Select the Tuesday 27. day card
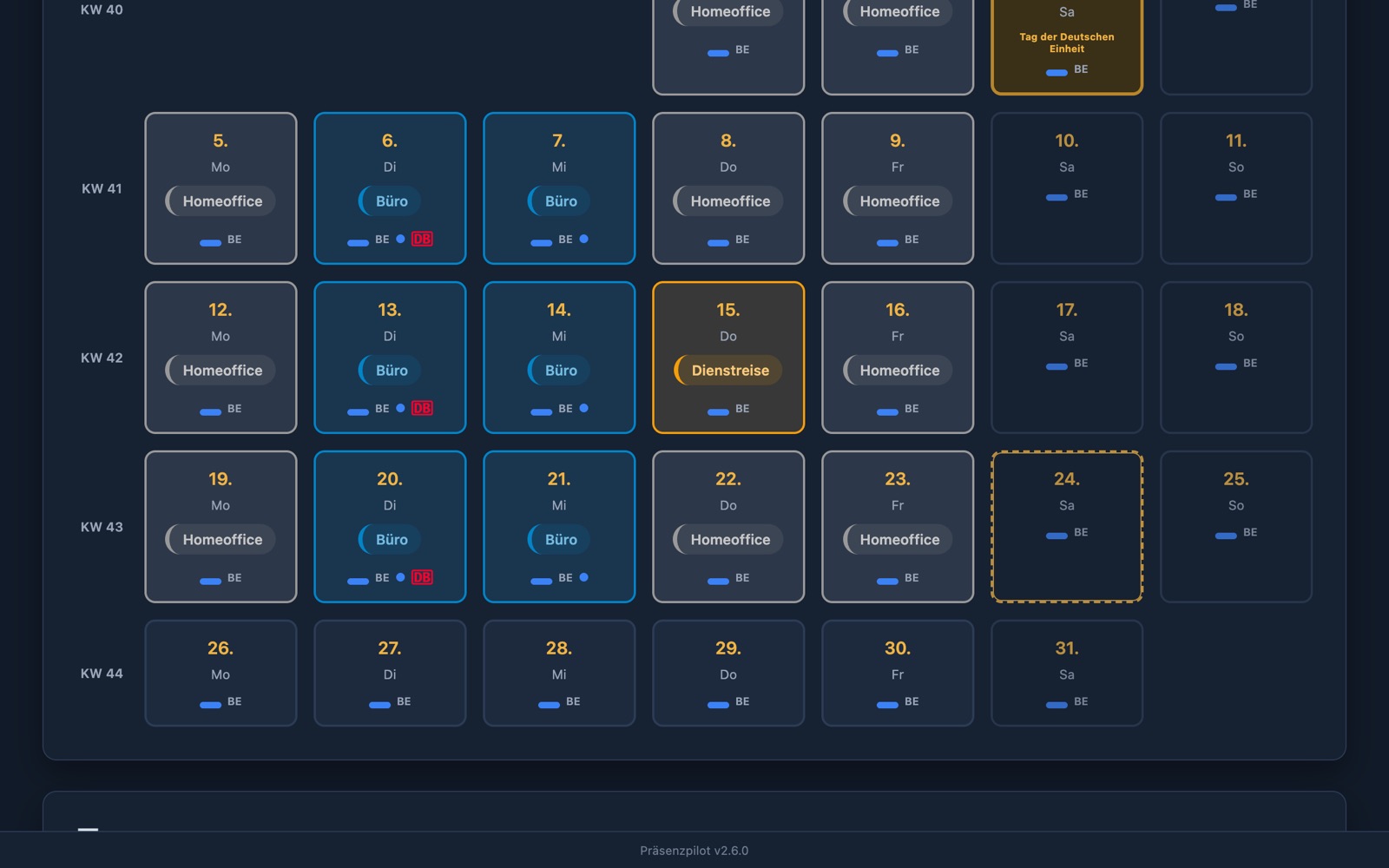Screen dimensions: 1389x868 [390, 673]
